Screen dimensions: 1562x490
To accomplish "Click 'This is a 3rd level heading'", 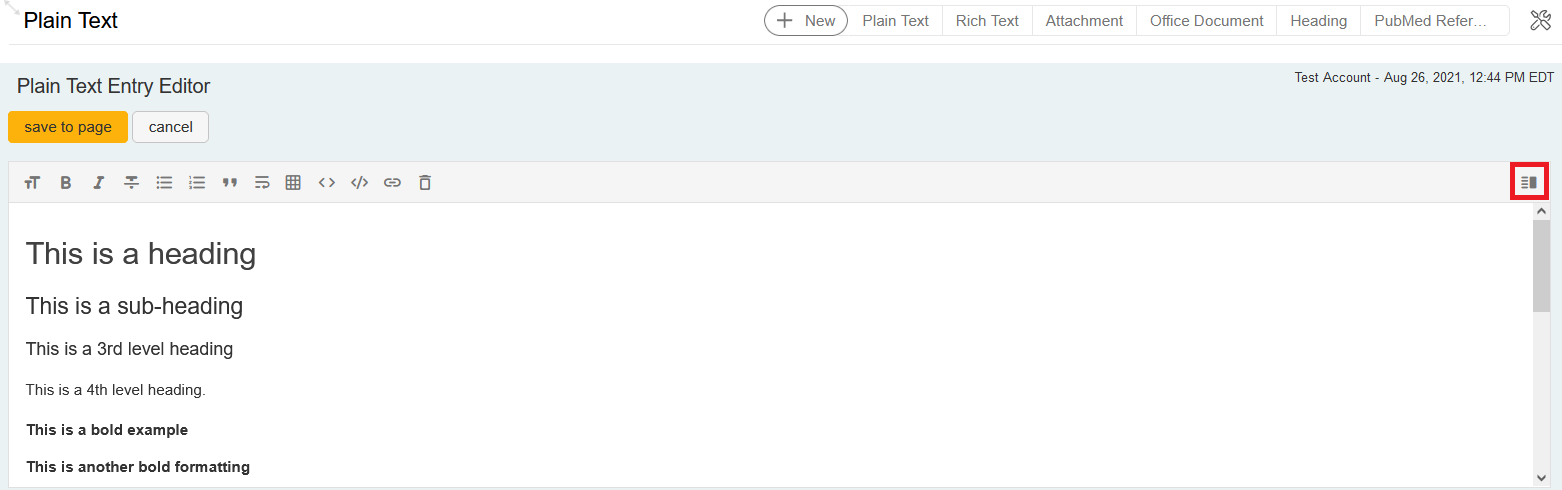I will click(x=129, y=349).
